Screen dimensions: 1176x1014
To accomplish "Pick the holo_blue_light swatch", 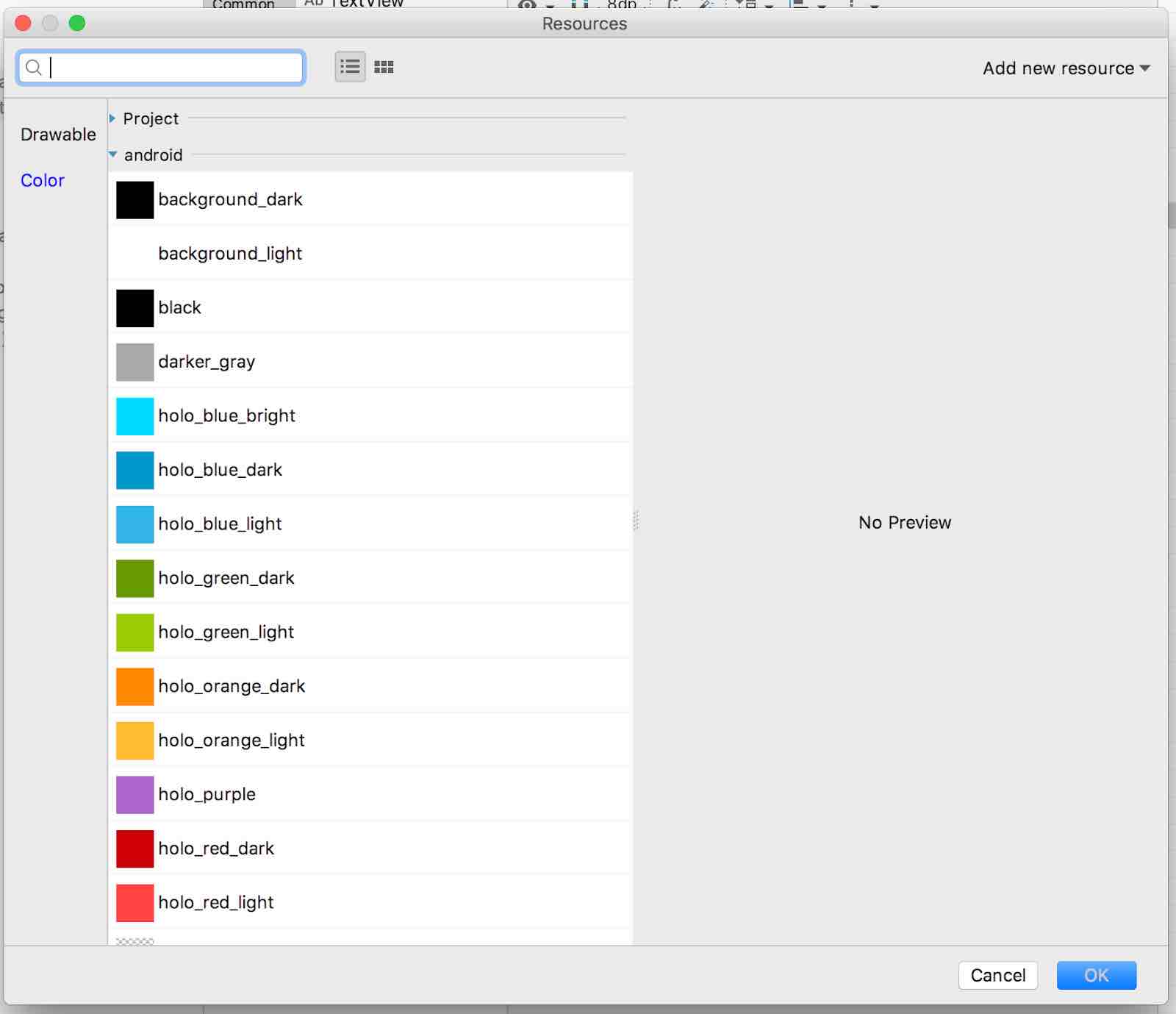I will point(135,524).
